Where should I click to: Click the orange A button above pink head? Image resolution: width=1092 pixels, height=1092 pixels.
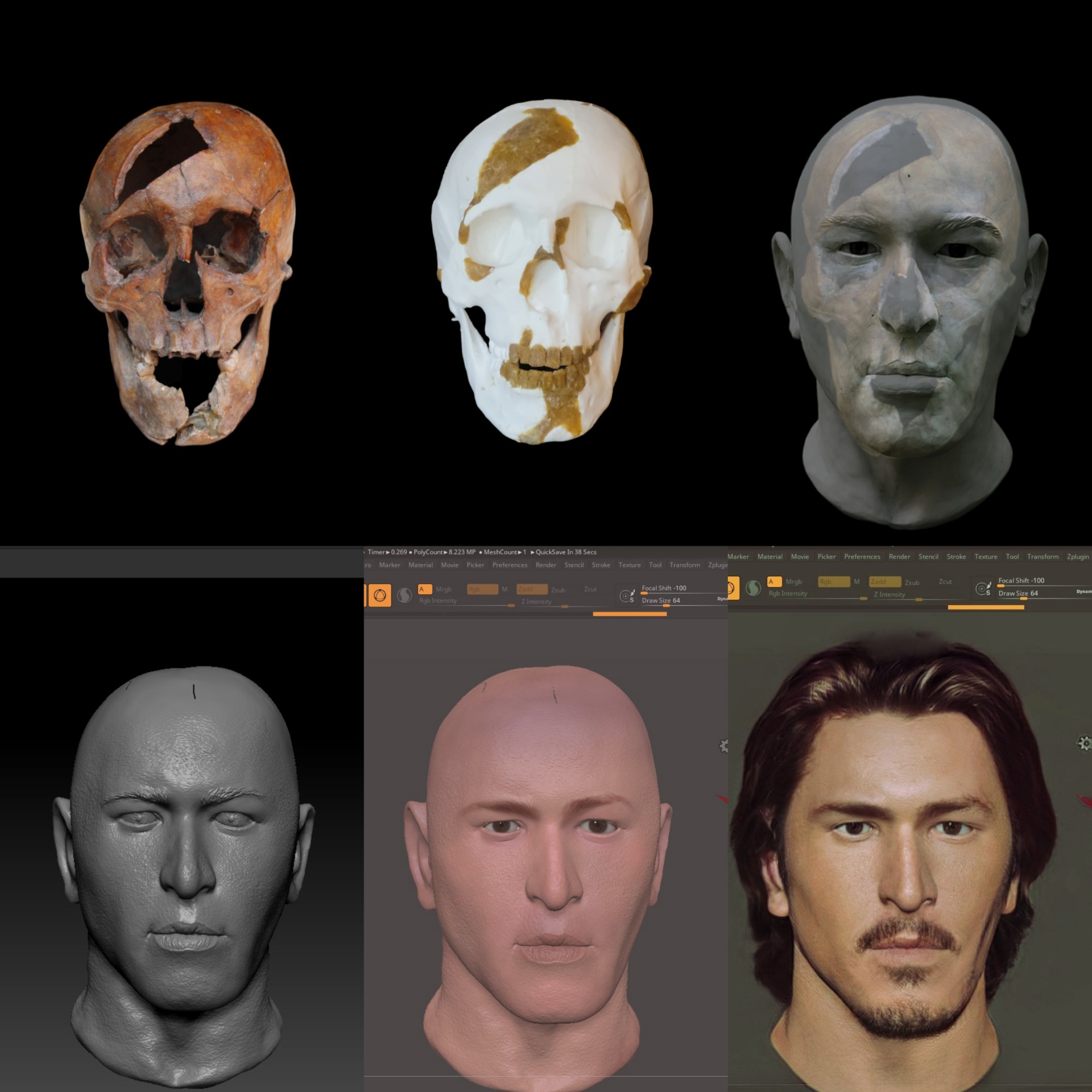click(424, 589)
